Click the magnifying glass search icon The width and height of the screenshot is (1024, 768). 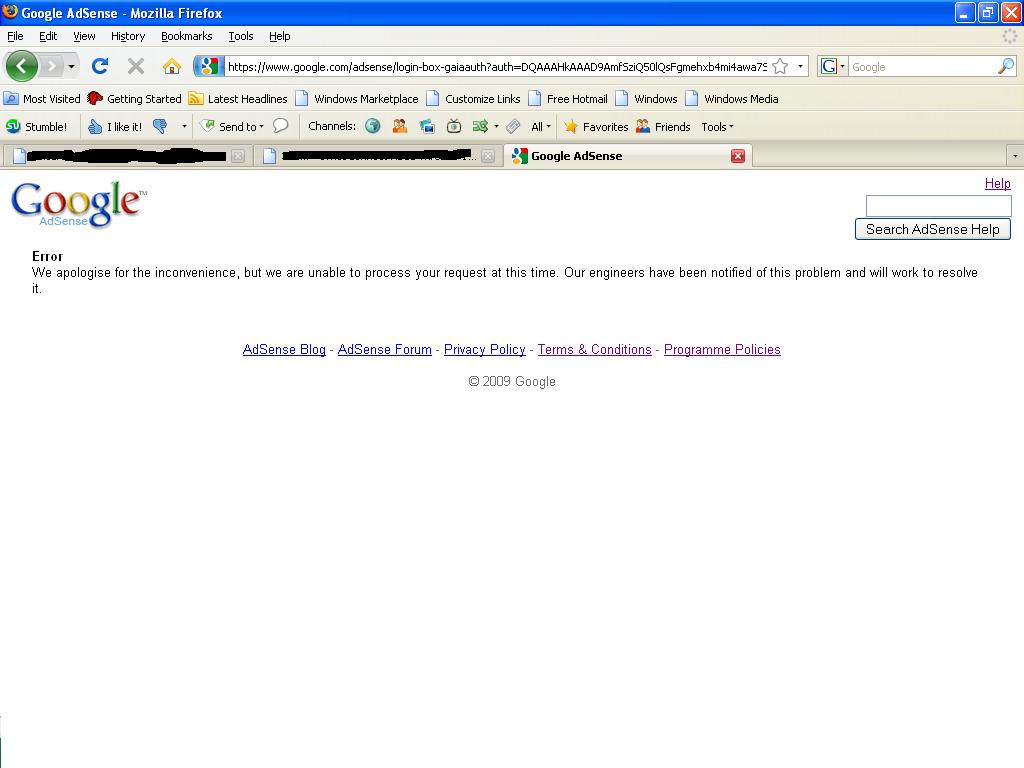tap(1006, 66)
